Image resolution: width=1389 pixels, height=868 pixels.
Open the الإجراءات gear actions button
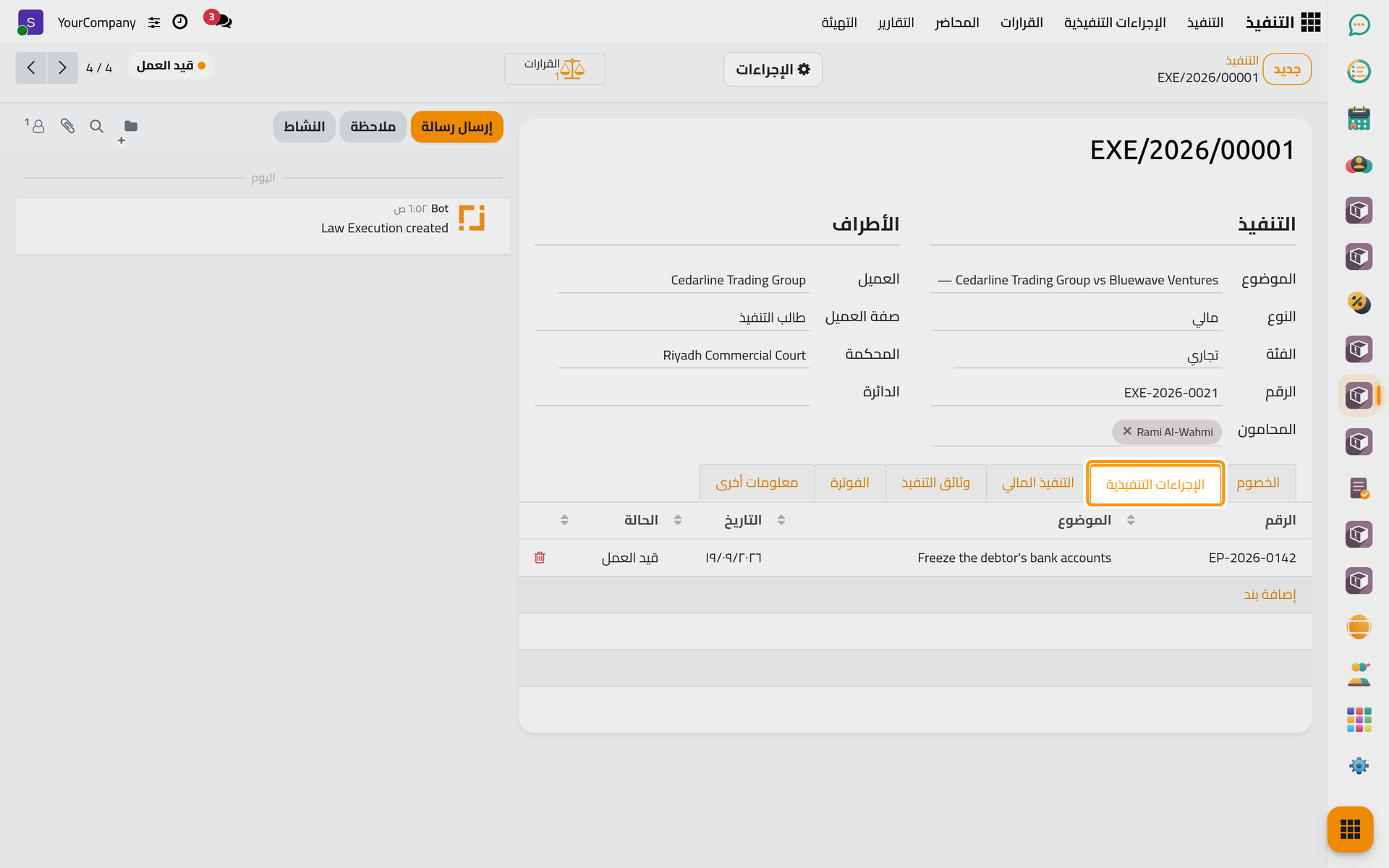[x=773, y=69]
